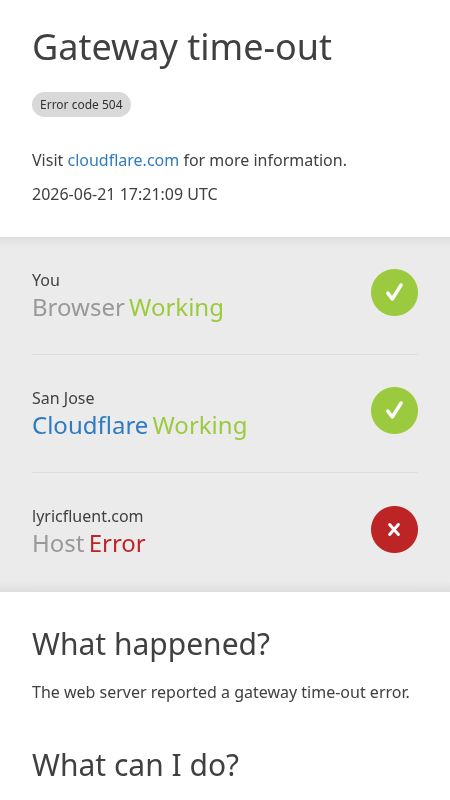Click the San Jose location label
The height and width of the screenshot is (800, 450).
[x=63, y=398]
